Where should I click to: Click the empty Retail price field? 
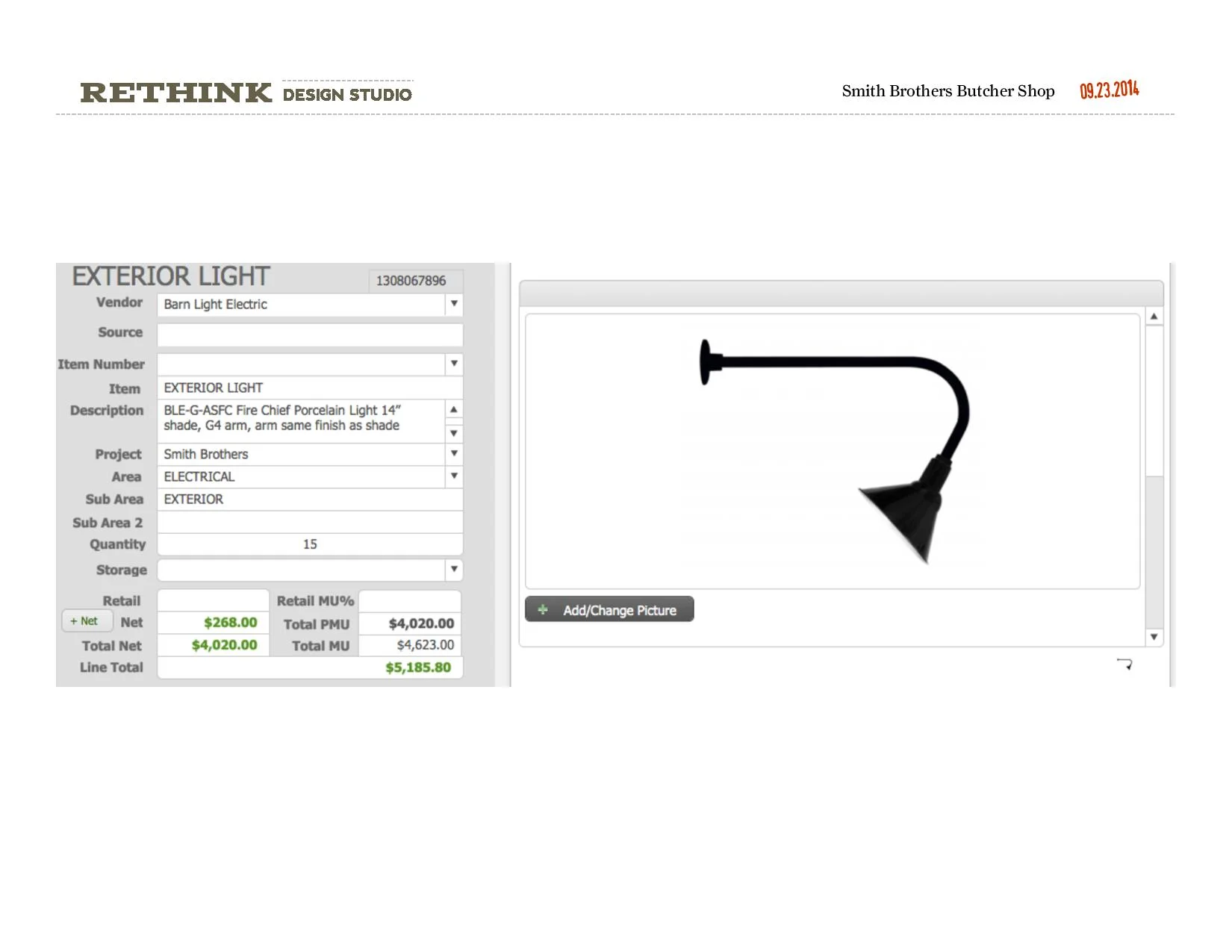tap(213, 600)
